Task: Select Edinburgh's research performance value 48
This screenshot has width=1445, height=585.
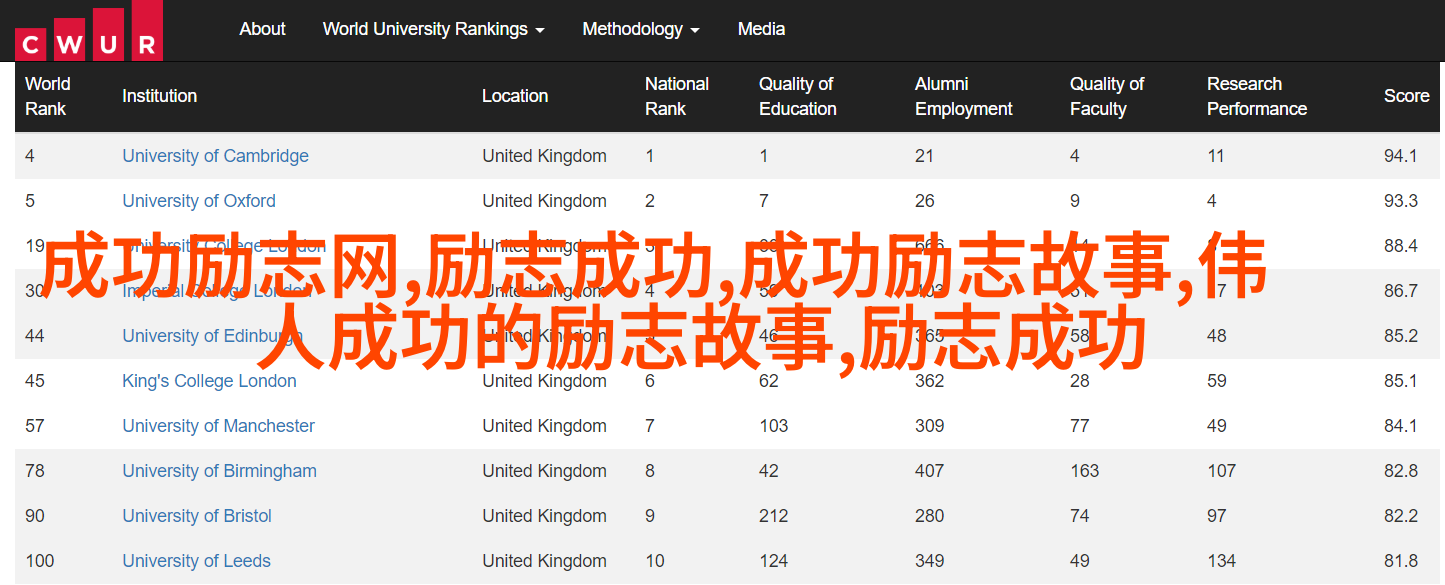Action: pos(1216,336)
